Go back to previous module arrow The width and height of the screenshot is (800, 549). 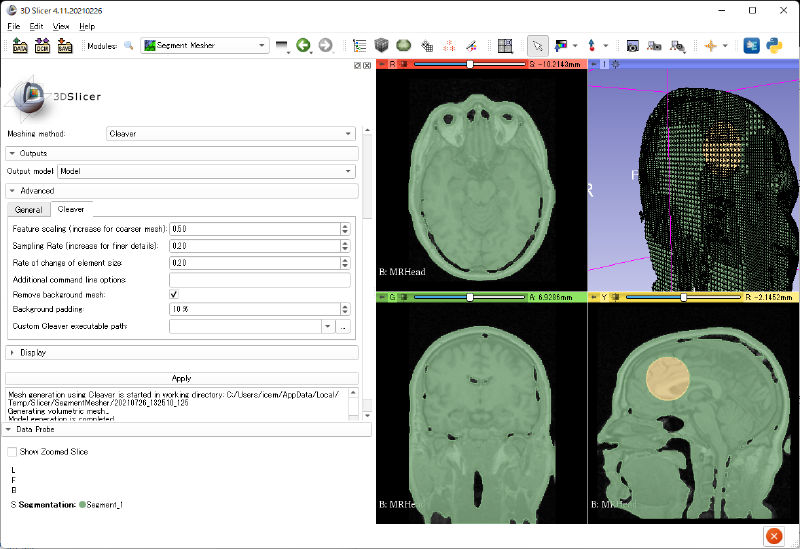302,45
